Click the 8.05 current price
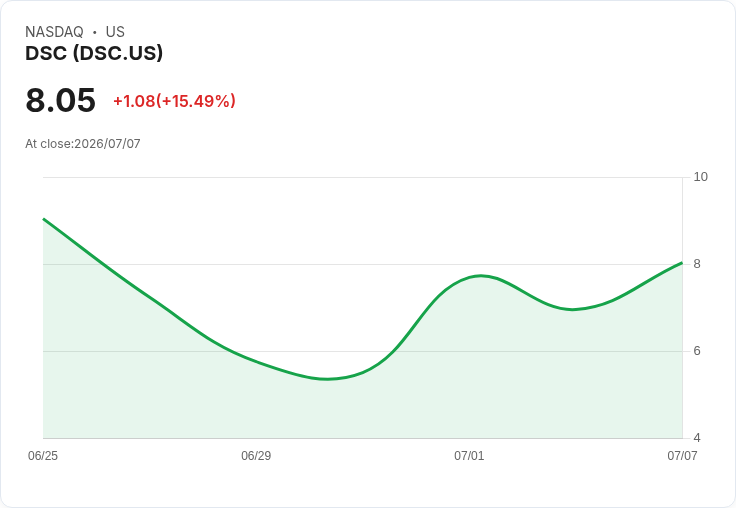Screen dimensions: 736x508 tap(61, 100)
